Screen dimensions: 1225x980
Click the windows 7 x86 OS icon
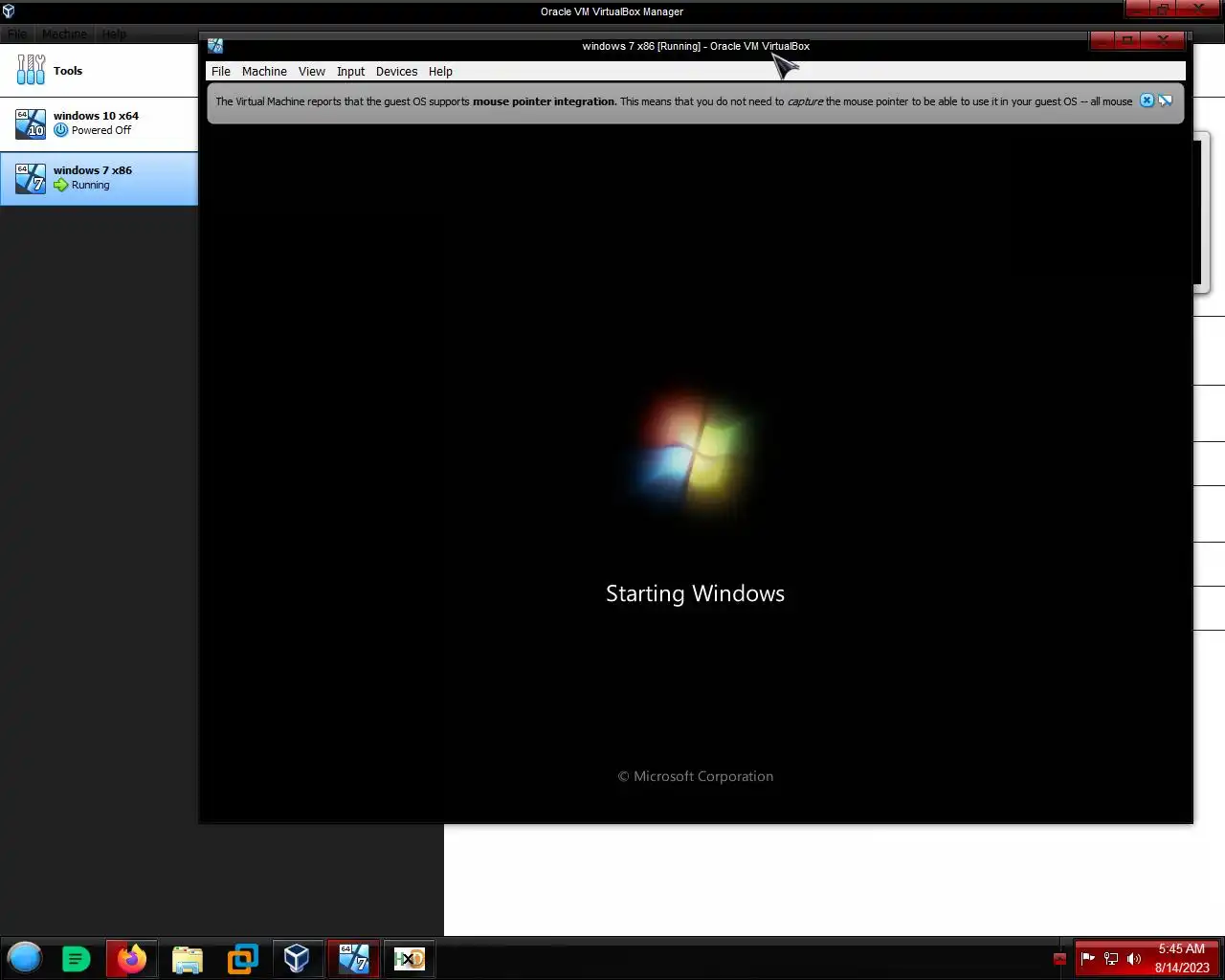coord(31,178)
